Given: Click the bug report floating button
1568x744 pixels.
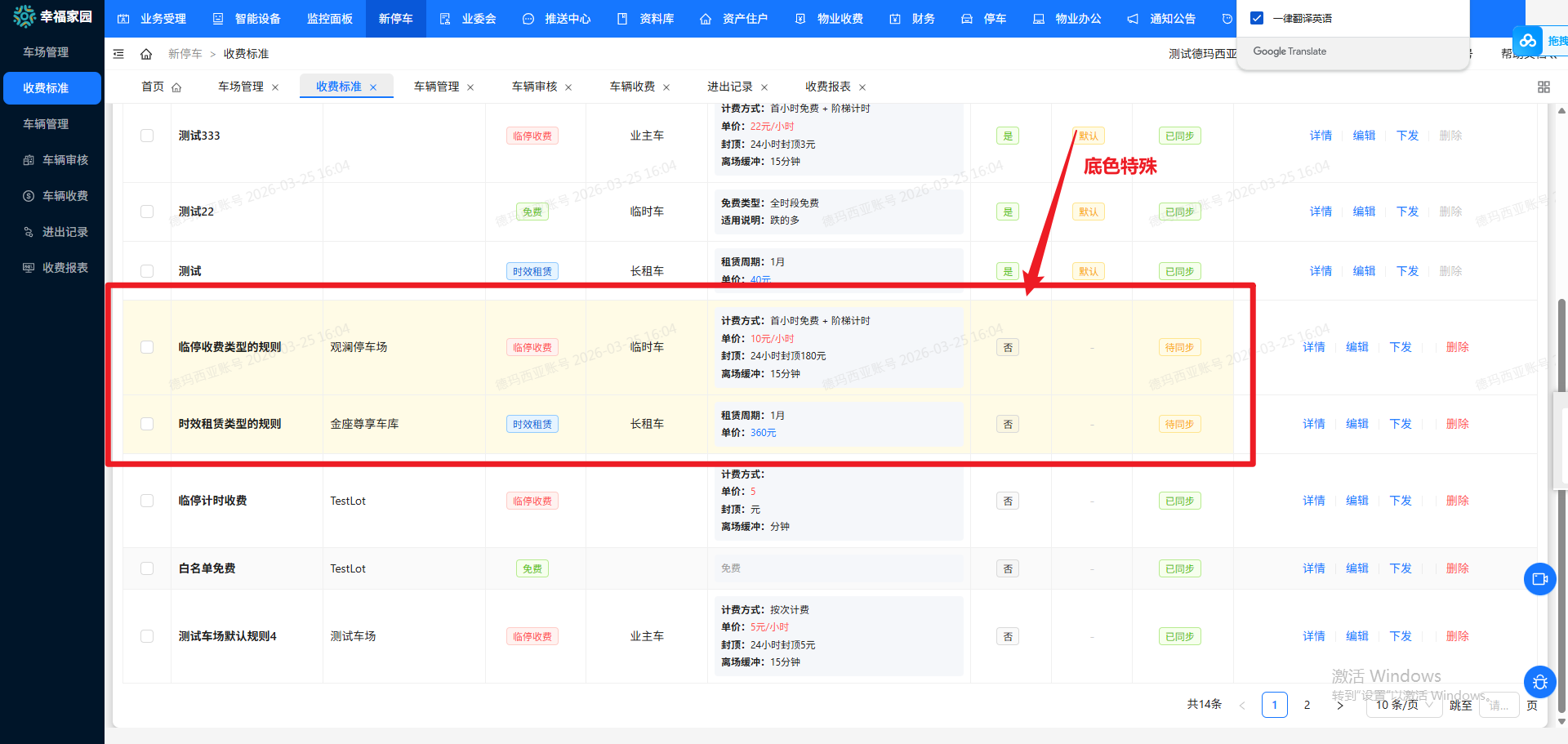Looking at the screenshot, I should coord(1539,682).
